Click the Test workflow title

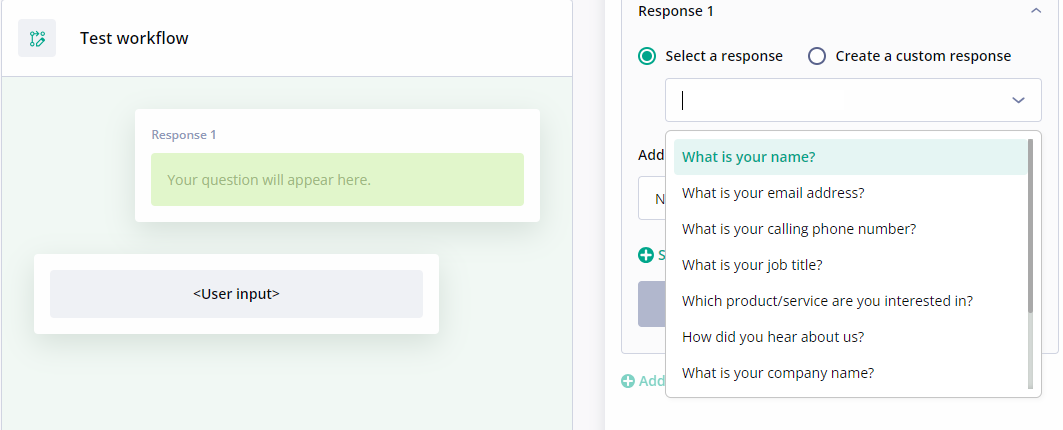pos(134,38)
